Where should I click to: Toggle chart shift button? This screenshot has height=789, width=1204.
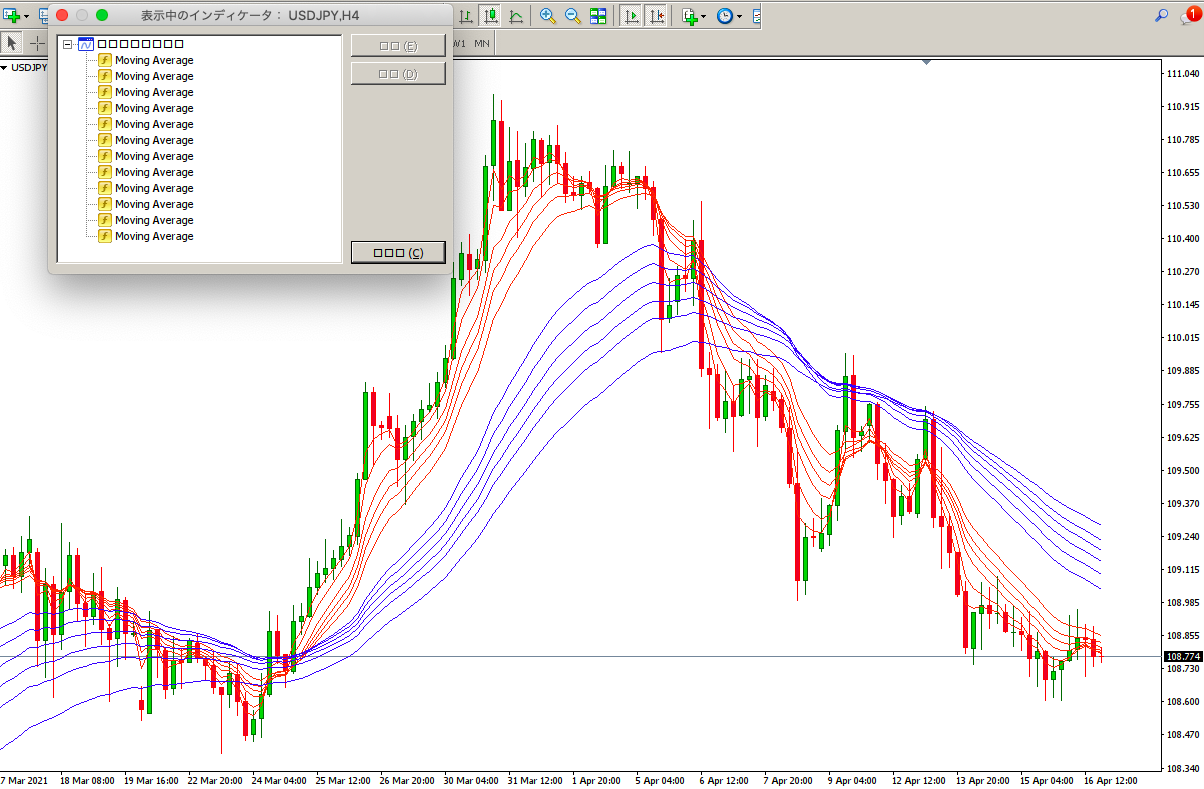tap(656, 16)
